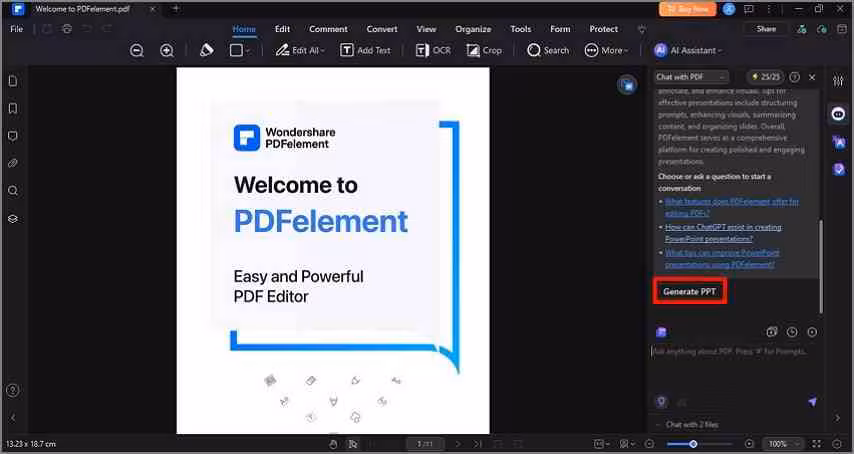This screenshot has width=854, height=454.
Task: Open the shape rectangle tool dropdown
Action: tap(240, 50)
